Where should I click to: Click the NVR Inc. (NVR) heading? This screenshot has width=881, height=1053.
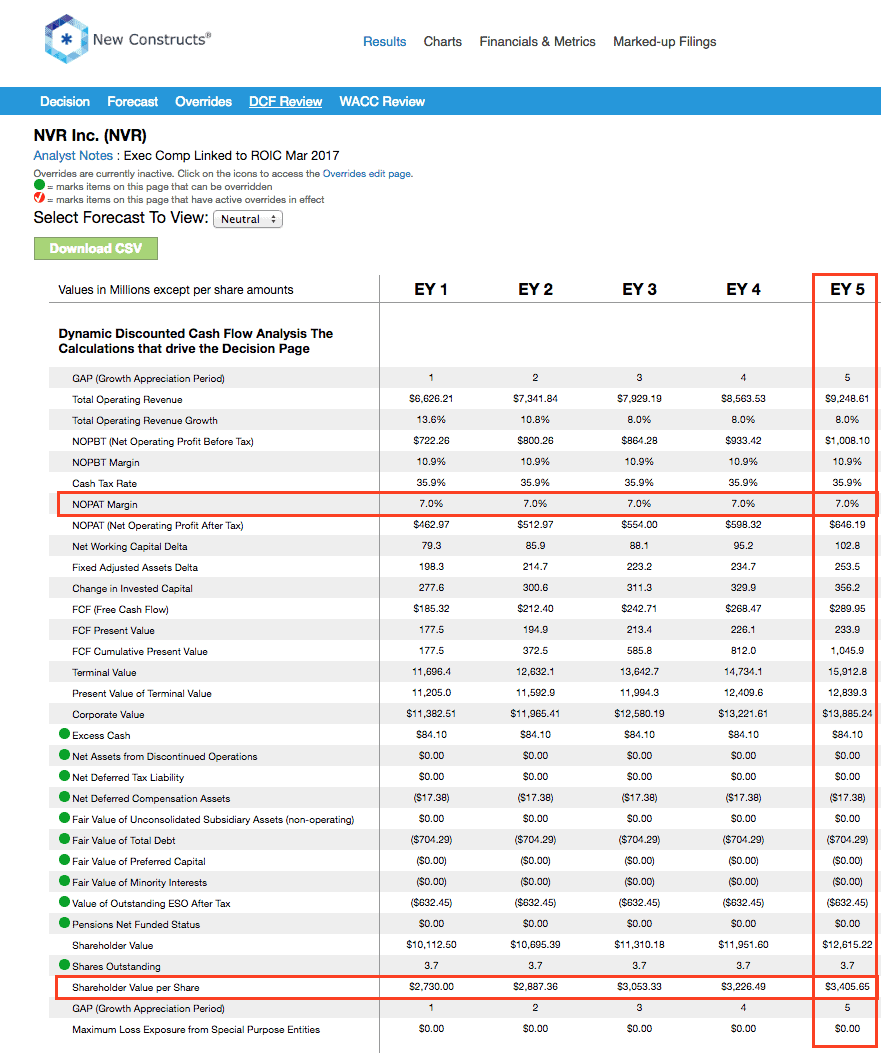click(90, 136)
